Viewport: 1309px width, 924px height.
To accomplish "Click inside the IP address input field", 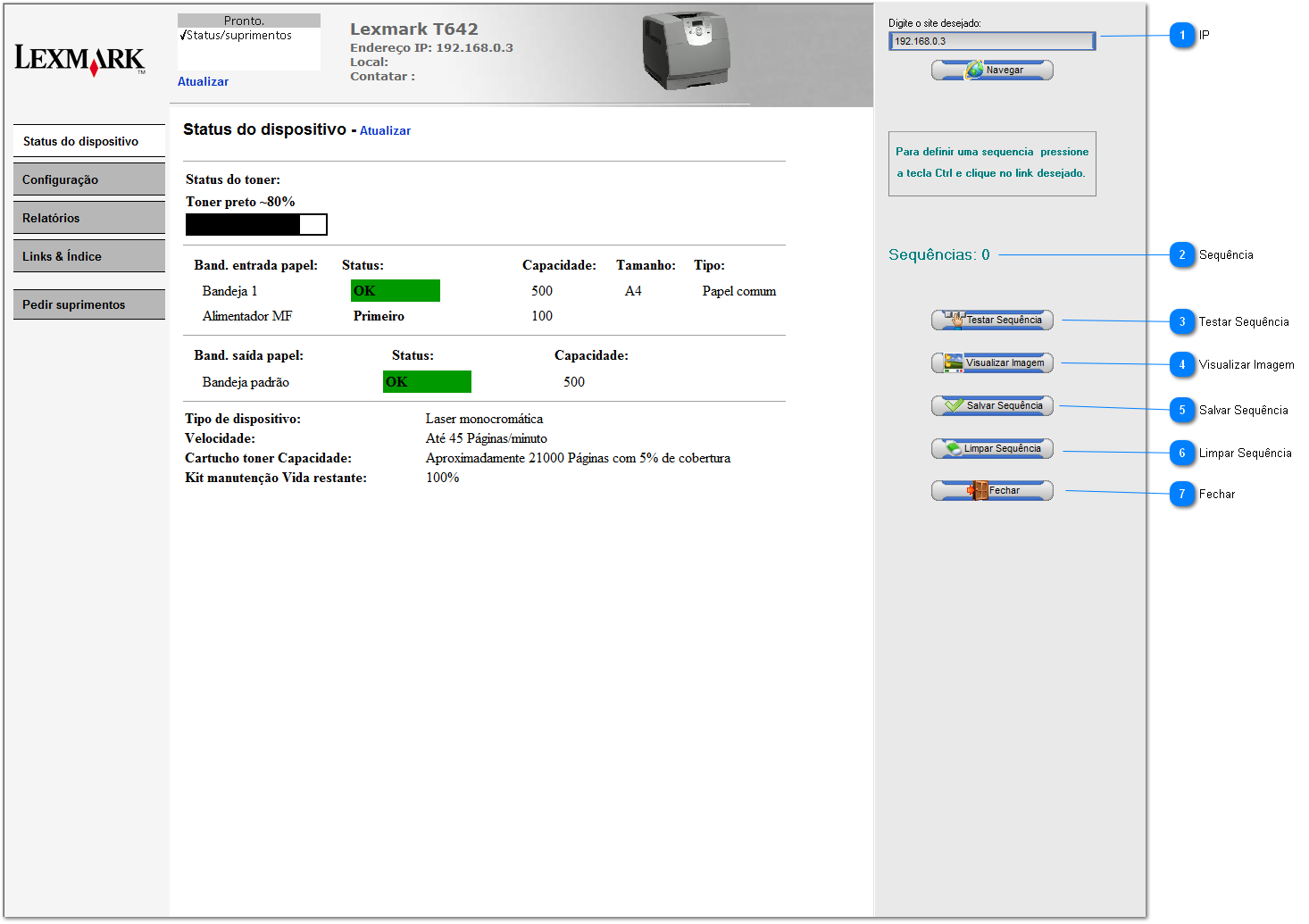I will pos(992,41).
